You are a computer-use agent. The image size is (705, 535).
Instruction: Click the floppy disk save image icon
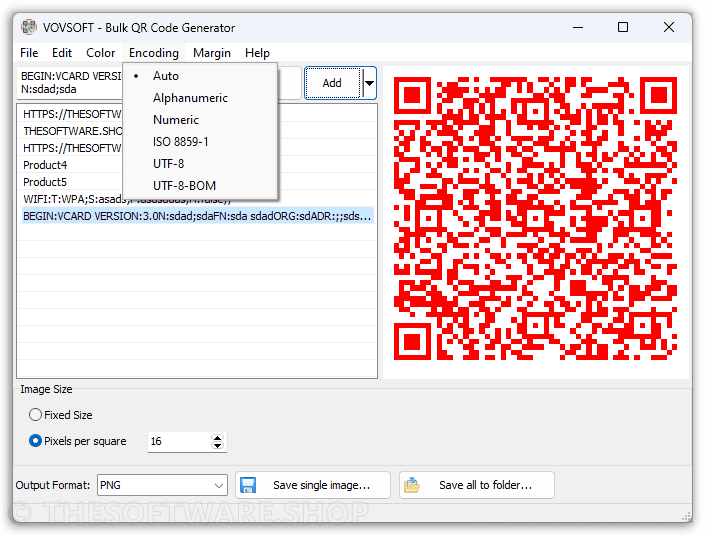point(248,485)
